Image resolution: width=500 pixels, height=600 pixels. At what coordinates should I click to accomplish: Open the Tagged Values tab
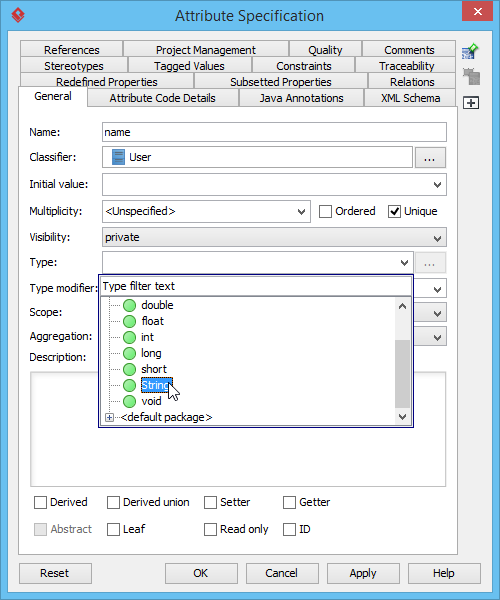189,66
